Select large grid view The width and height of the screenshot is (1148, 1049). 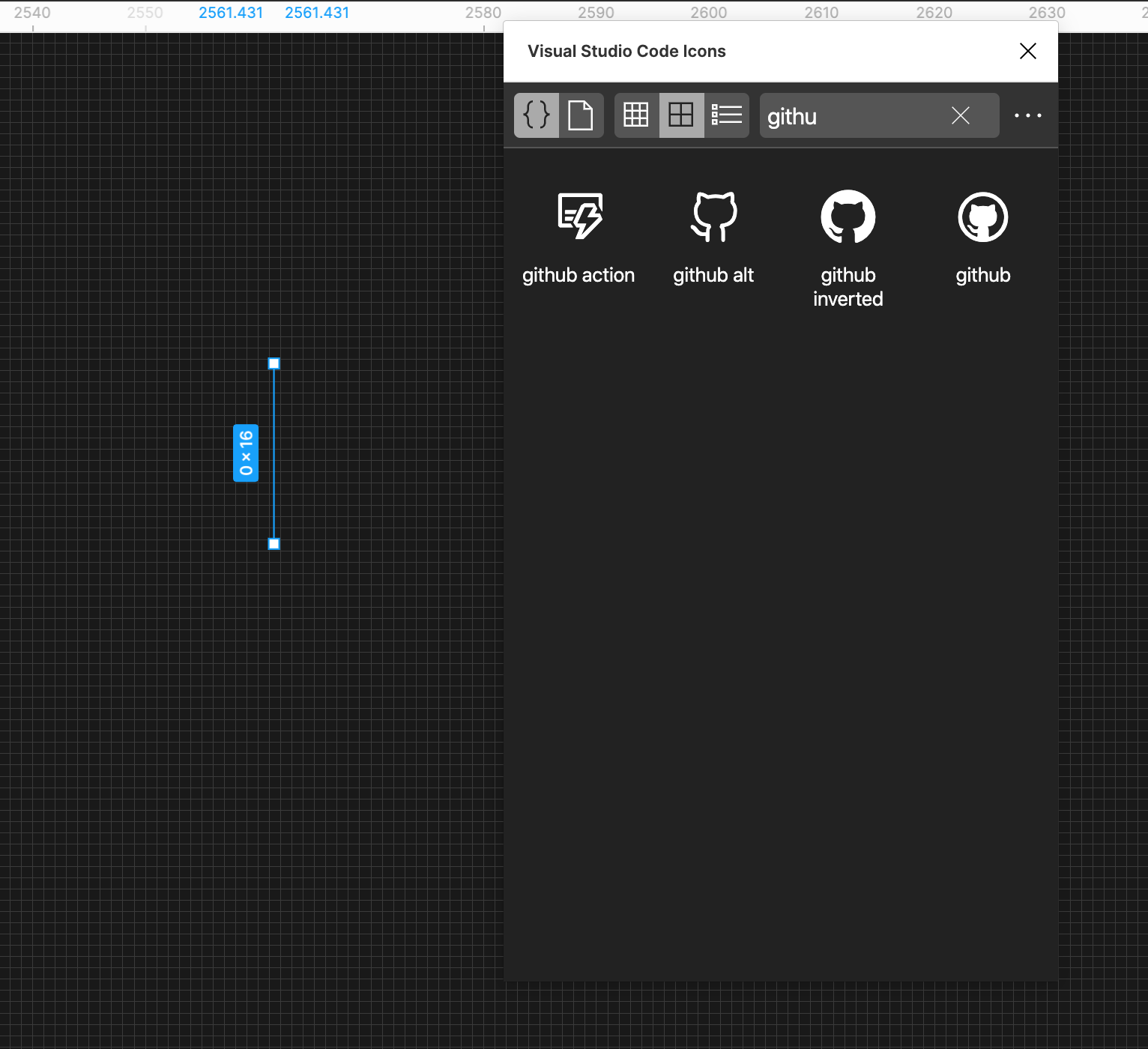[681, 115]
